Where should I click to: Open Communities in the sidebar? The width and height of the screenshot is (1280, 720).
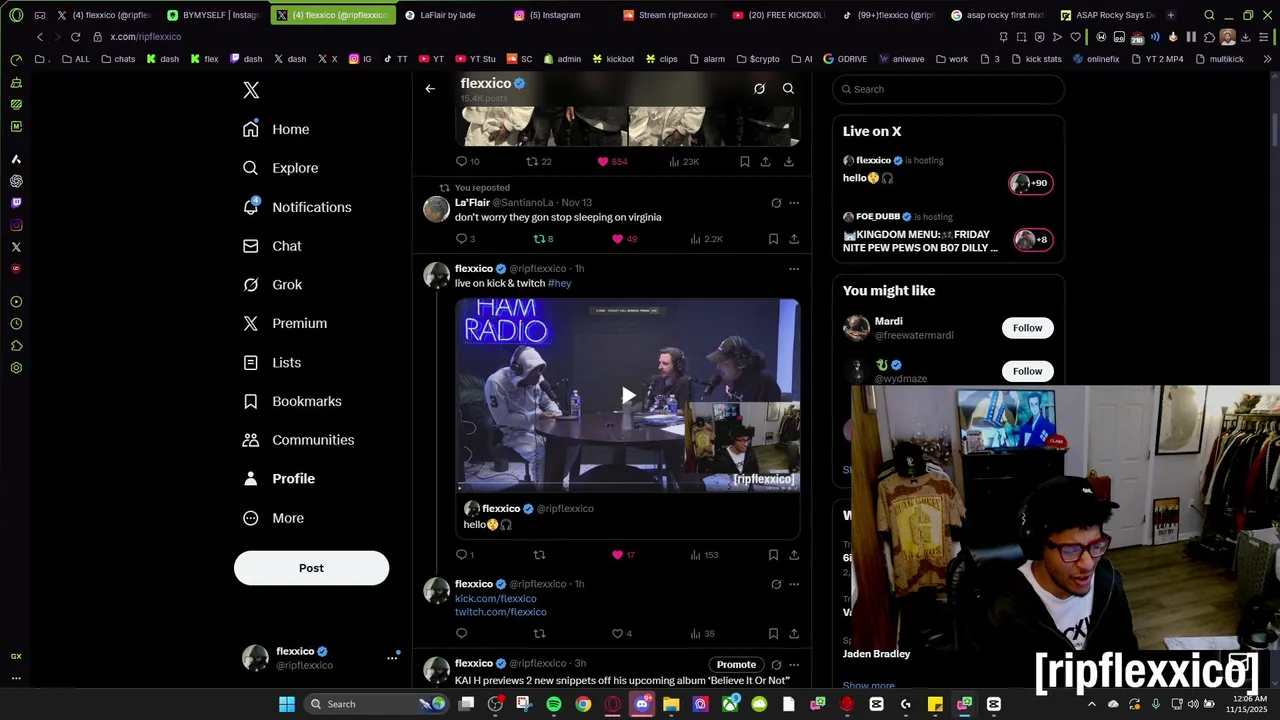click(298, 440)
